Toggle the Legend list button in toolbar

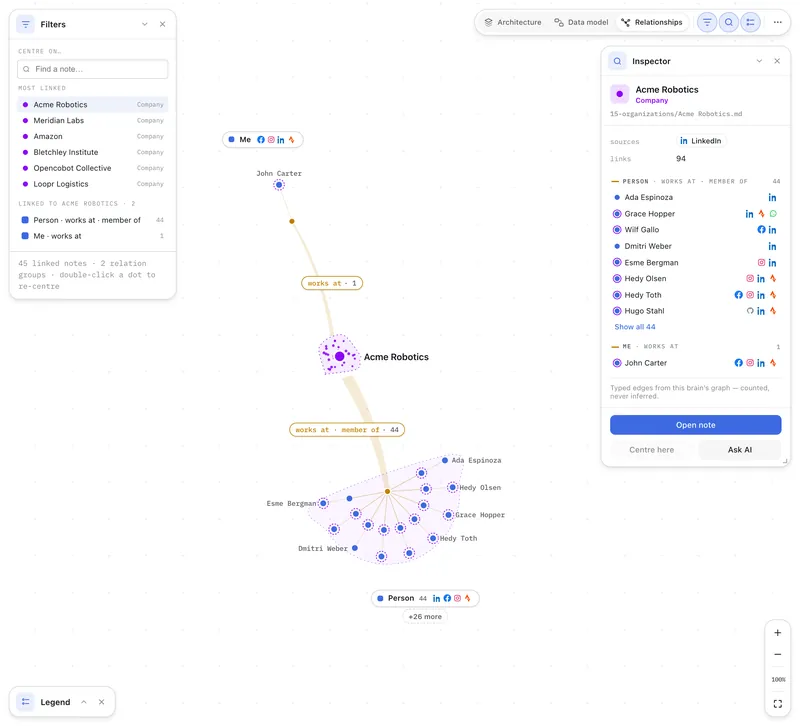point(750,22)
